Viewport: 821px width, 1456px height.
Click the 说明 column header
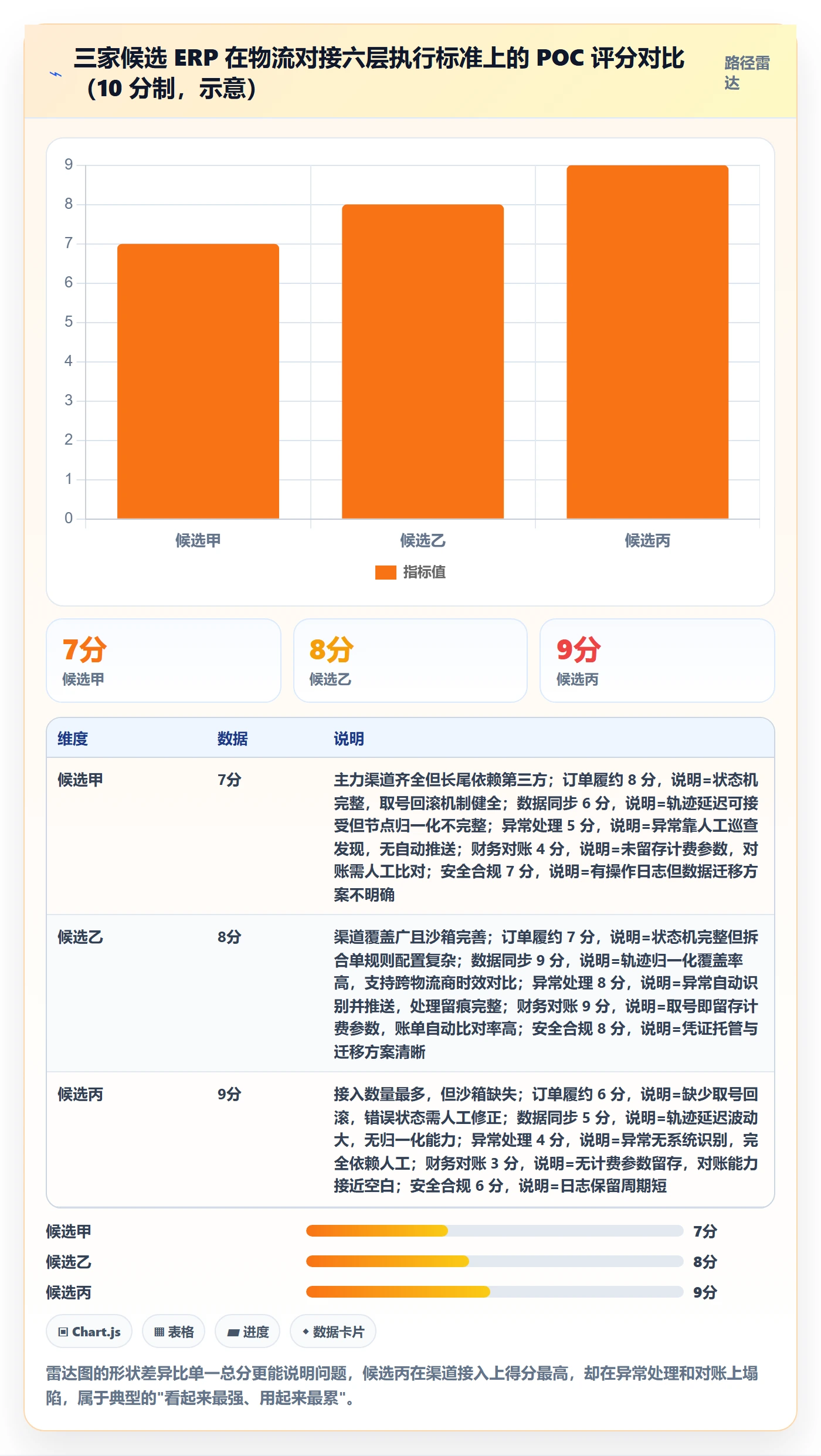(x=349, y=739)
